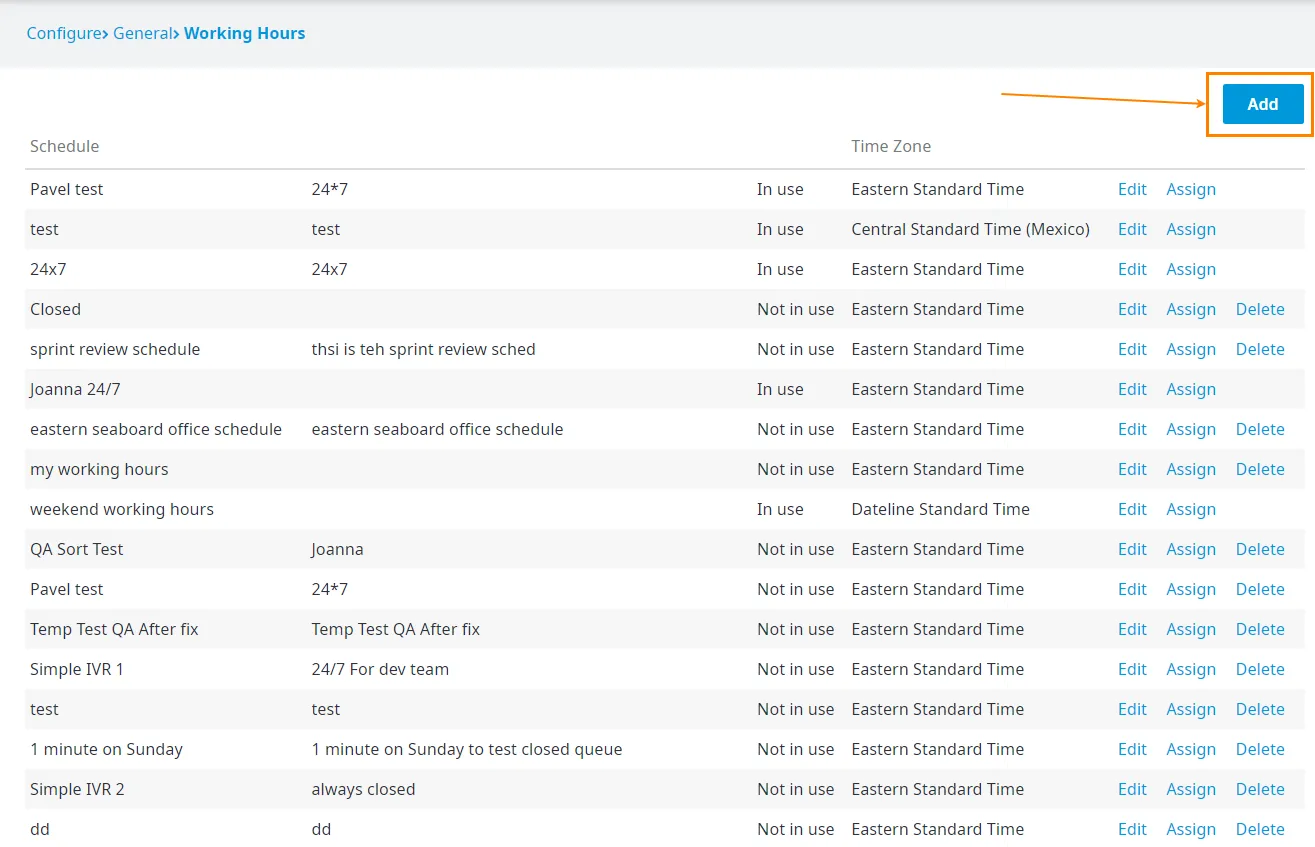Viewport: 1315px width, 847px height.
Task: Select Central Standard Time (Mexico) cell
Action: tap(970, 229)
